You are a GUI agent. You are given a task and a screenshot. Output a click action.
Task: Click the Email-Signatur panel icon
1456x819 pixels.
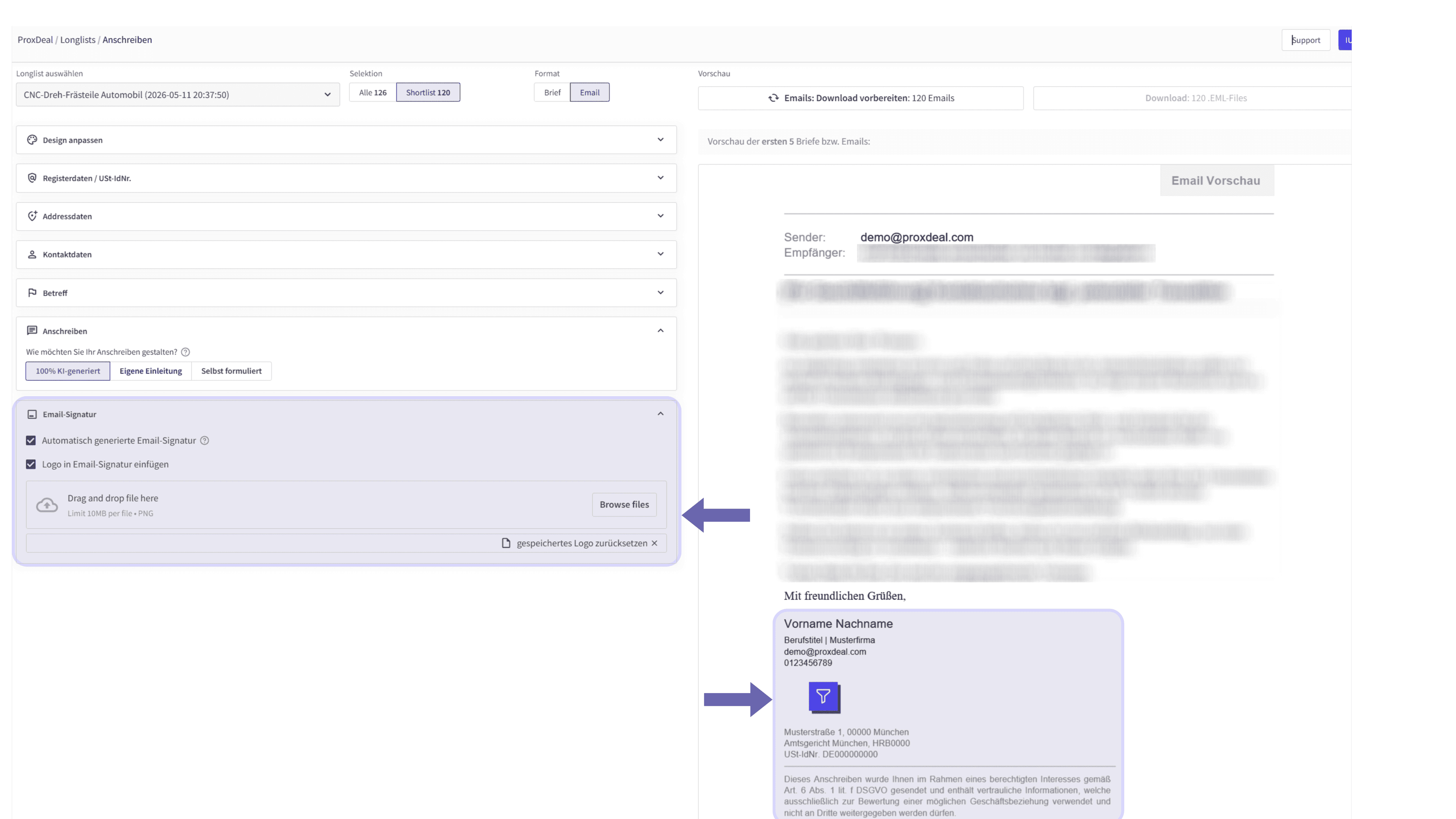pos(32,414)
